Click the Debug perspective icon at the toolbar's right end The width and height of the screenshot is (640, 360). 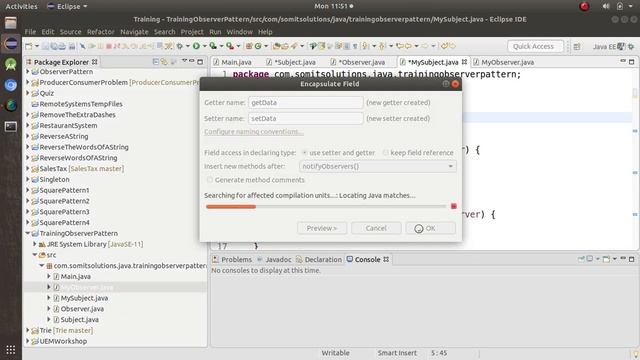[631, 47]
